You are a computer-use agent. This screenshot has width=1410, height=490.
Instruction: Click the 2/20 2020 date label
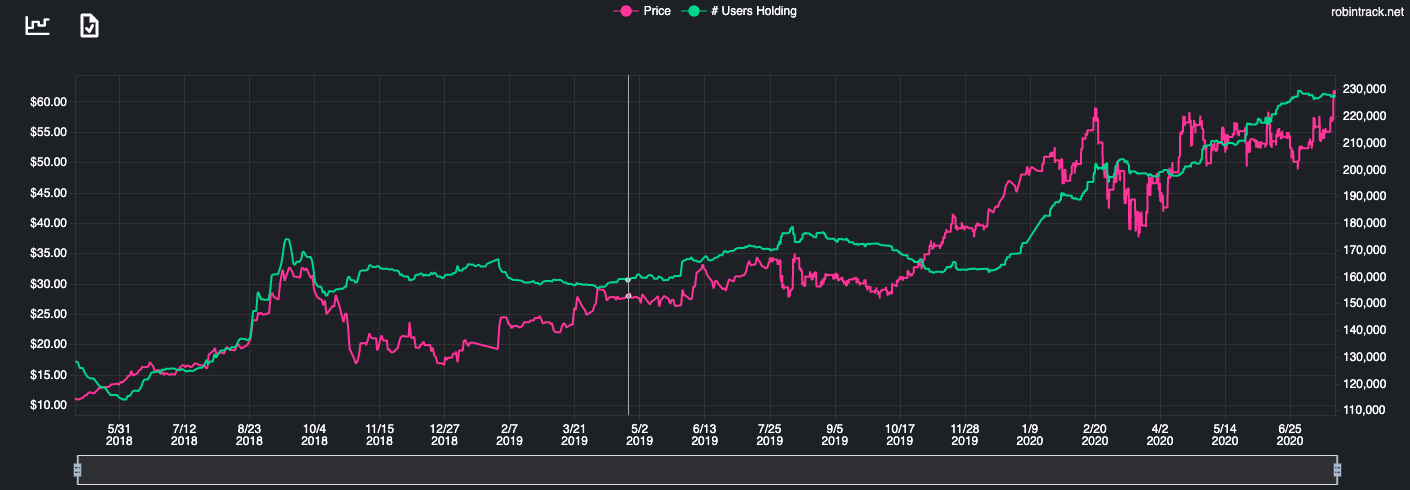click(1095, 433)
